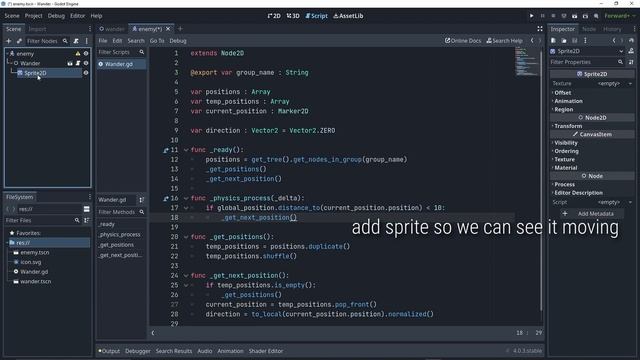This screenshot has height=360, width=640.
Task: Expand the Process section in Inspector
Action: click(564, 184)
